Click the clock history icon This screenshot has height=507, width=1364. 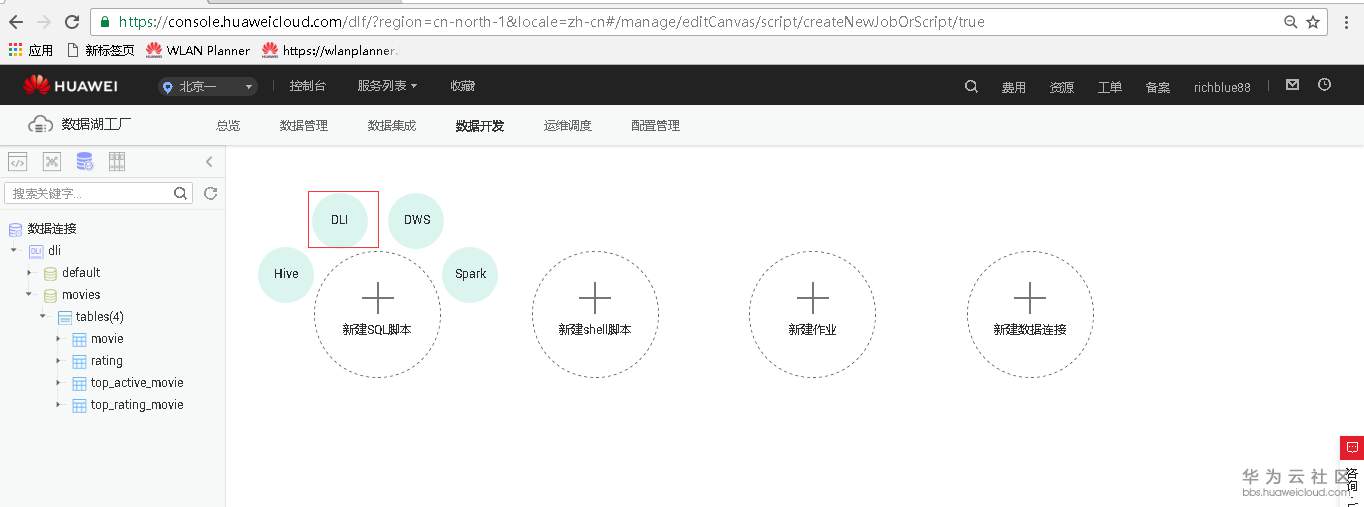point(1325,86)
